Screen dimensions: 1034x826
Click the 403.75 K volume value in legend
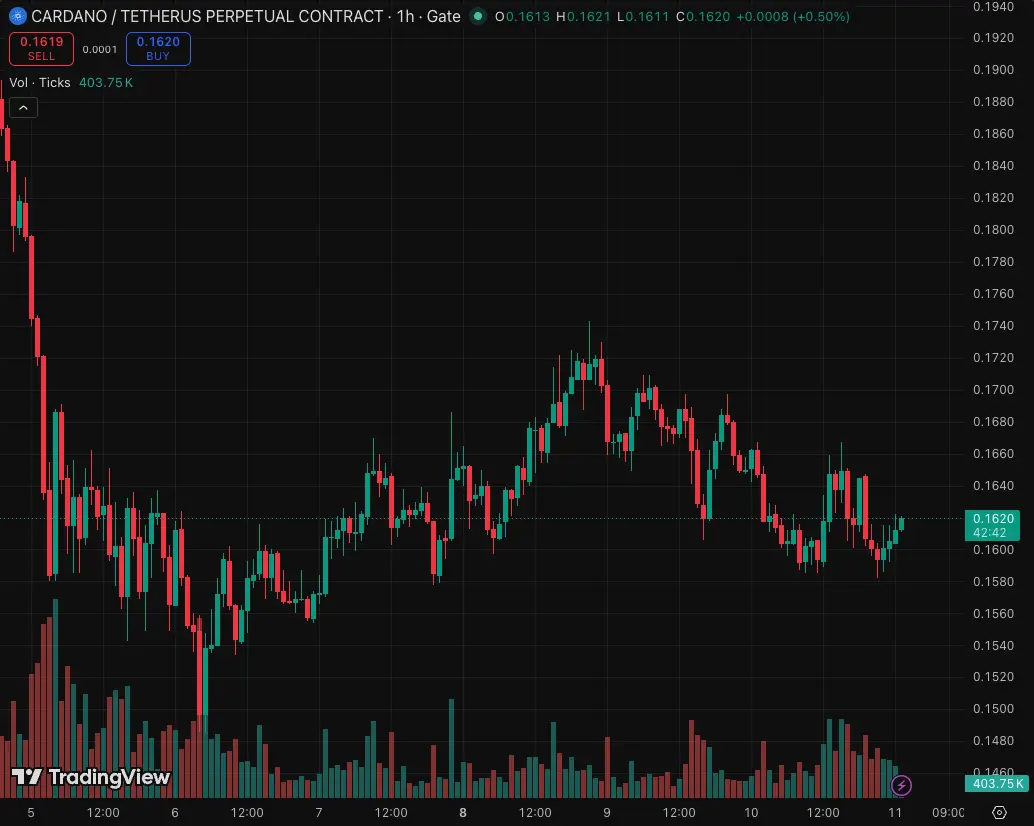(106, 82)
